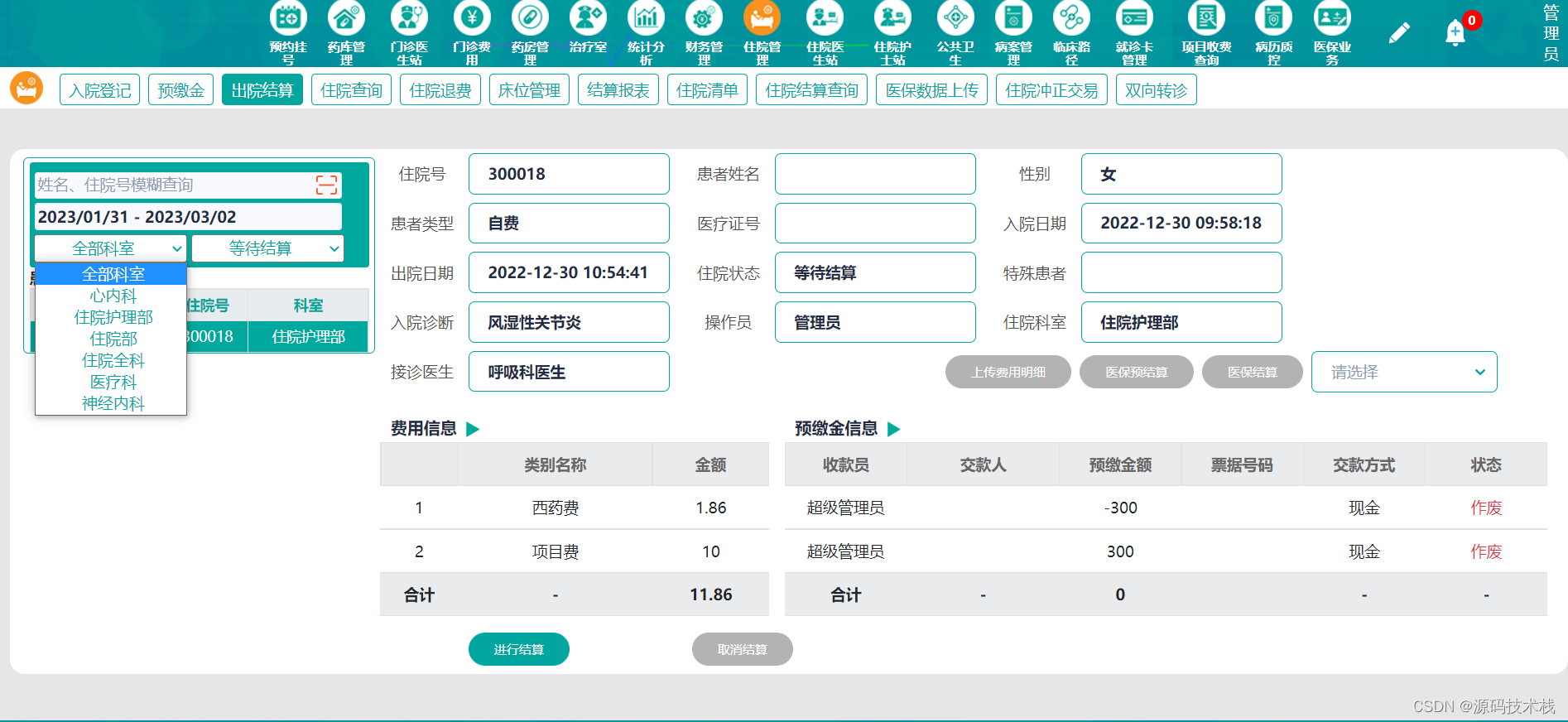The width and height of the screenshot is (1568, 722).
Task: Switch to 双向转诊 tab
Action: pyautogui.click(x=1156, y=89)
